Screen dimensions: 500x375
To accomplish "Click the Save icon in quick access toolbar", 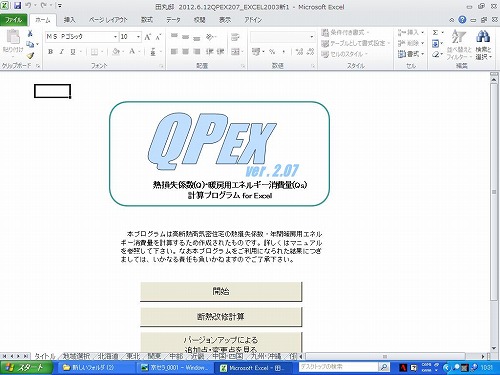I will coord(17,6).
